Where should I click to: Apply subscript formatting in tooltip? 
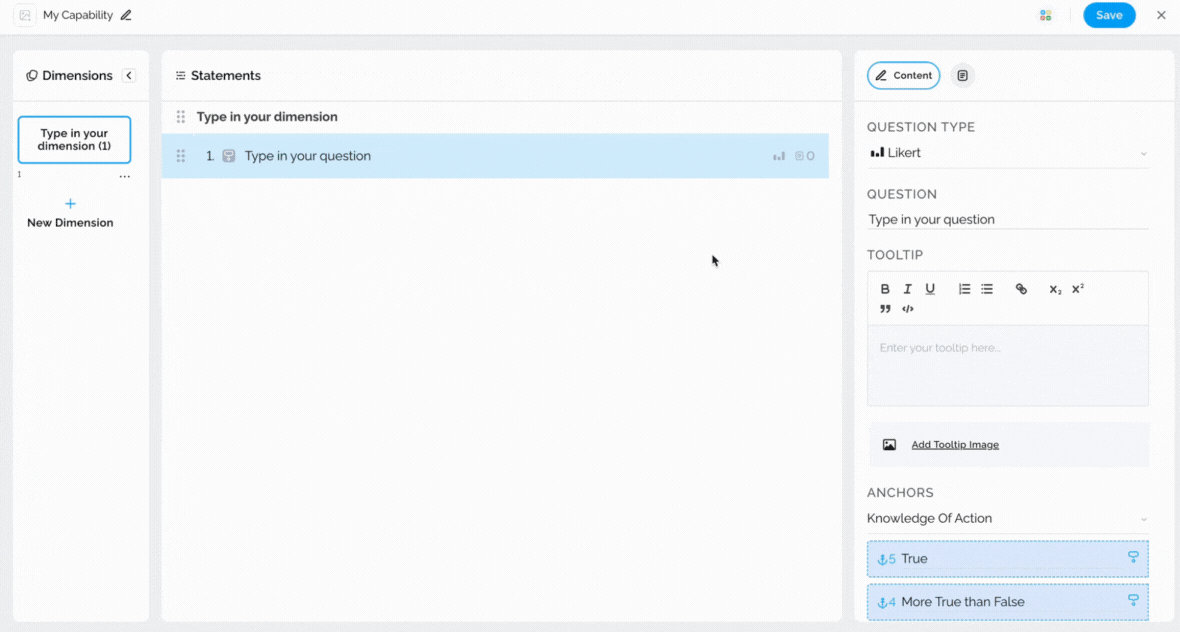1055,289
